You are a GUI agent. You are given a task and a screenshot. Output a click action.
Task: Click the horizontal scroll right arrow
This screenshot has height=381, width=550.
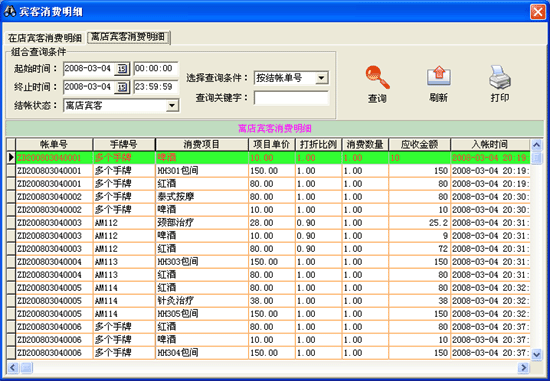pos(523,368)
